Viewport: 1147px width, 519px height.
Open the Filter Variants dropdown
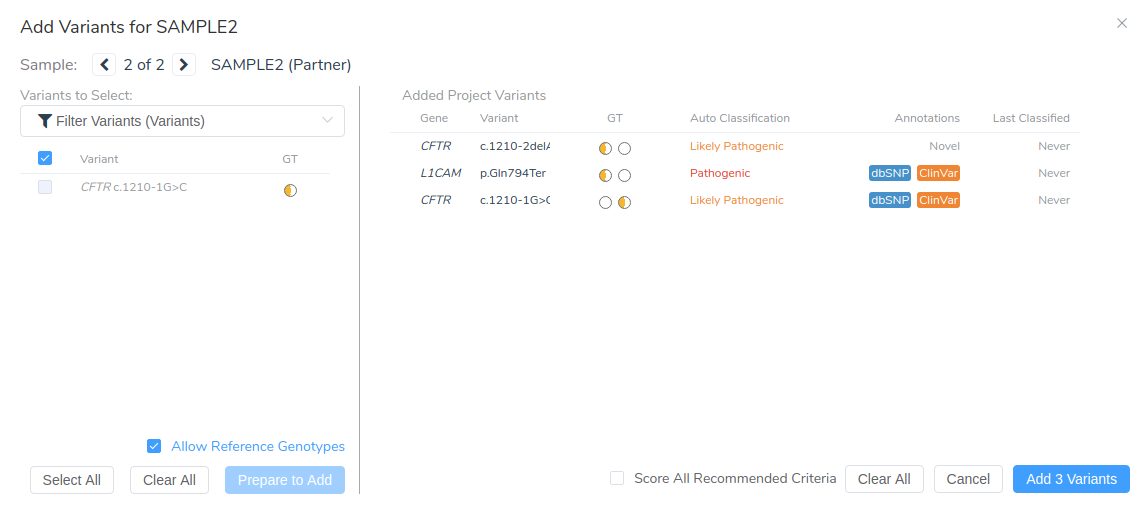[182, 121]
